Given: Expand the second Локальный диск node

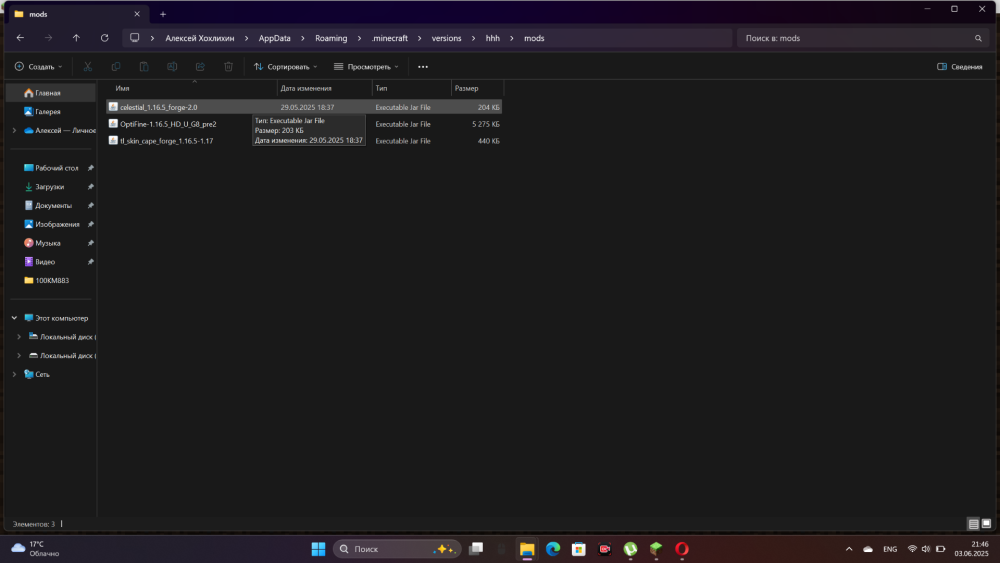Looking at the screenshot, I should [18, 355].
